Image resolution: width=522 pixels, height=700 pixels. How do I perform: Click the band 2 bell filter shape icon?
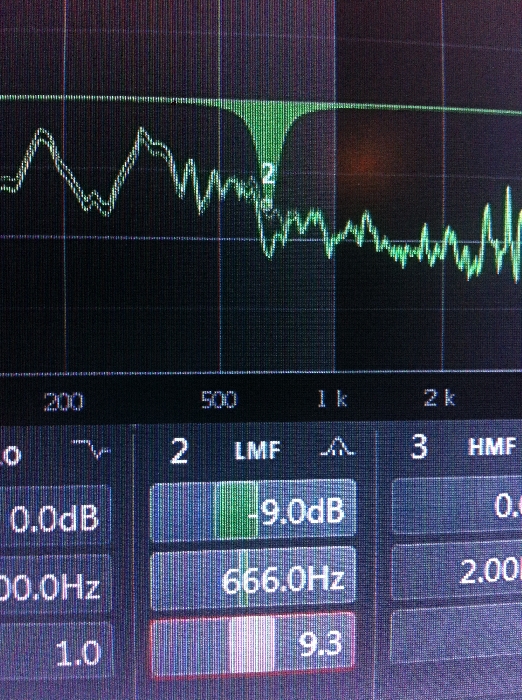point(338,447)
